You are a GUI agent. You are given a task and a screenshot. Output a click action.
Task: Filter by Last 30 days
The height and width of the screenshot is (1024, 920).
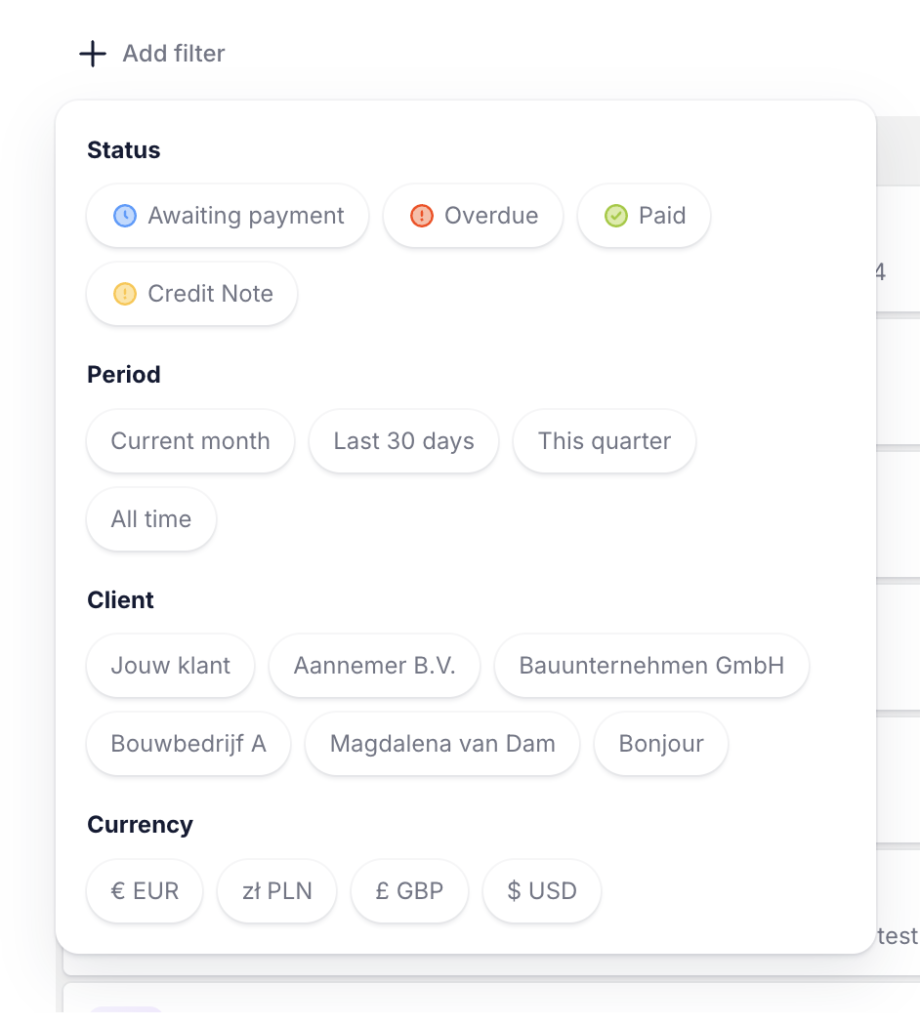coord(404,441)
